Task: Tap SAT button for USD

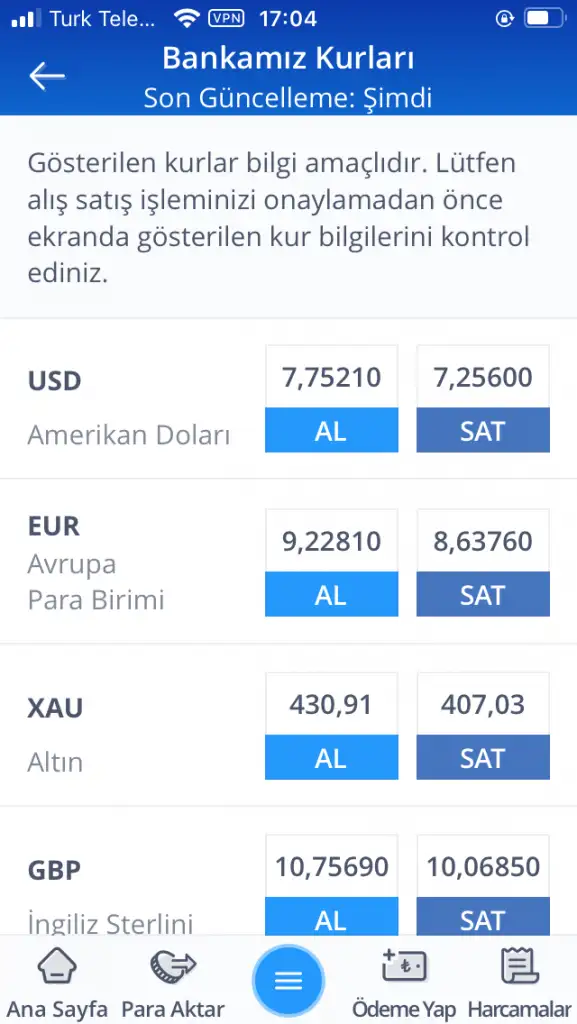Action: 483,430
